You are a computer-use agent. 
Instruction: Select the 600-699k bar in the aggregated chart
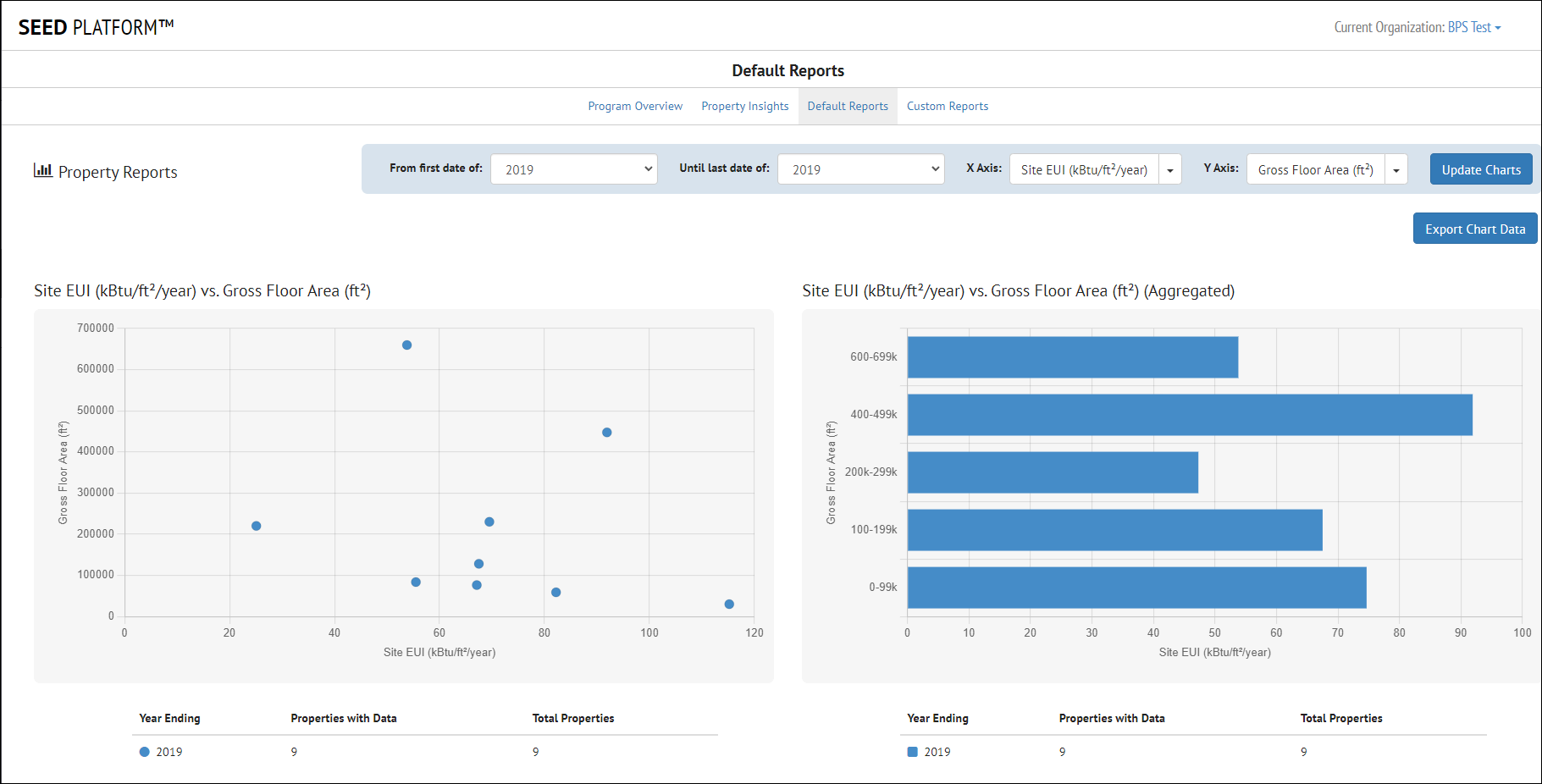1071,357
